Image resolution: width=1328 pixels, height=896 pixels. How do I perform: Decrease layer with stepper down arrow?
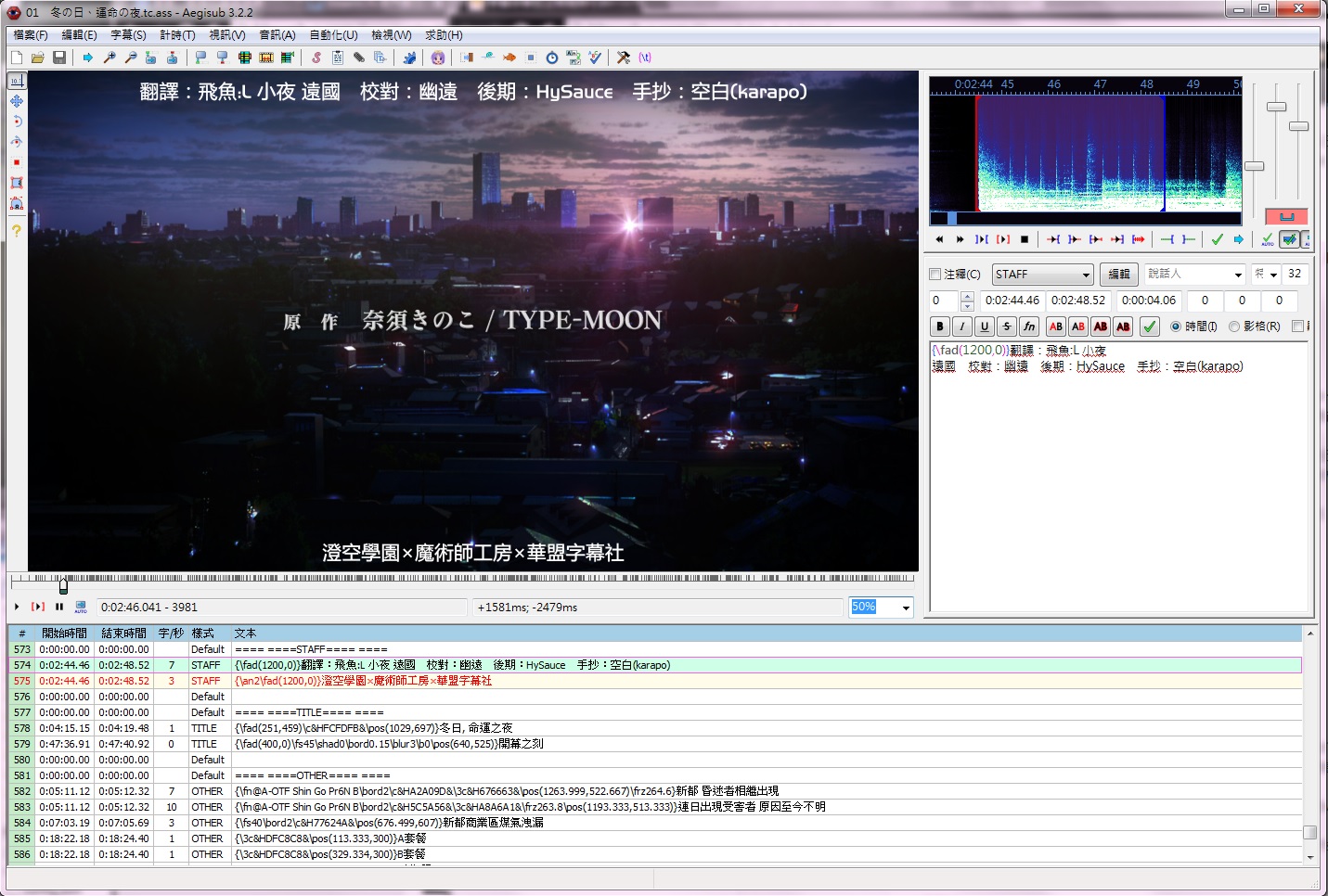[967, 305]
